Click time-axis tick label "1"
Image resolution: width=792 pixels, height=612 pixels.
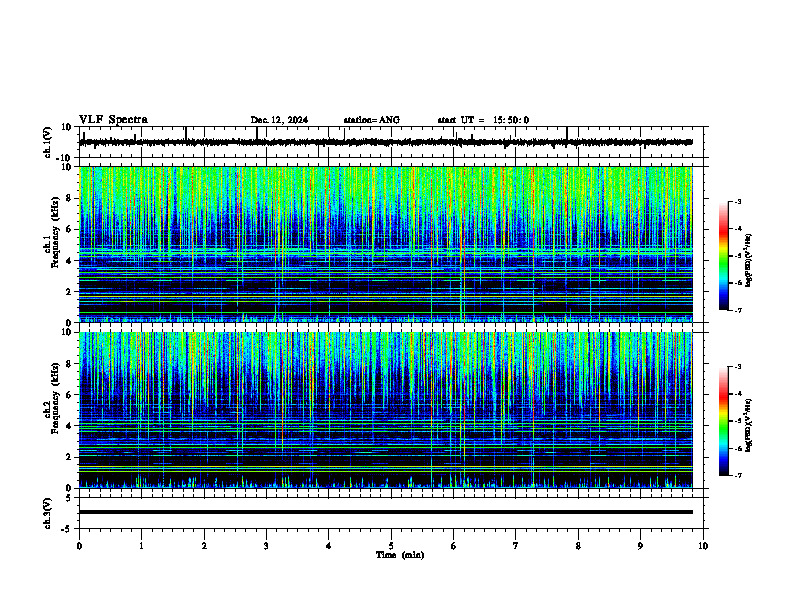141,545
